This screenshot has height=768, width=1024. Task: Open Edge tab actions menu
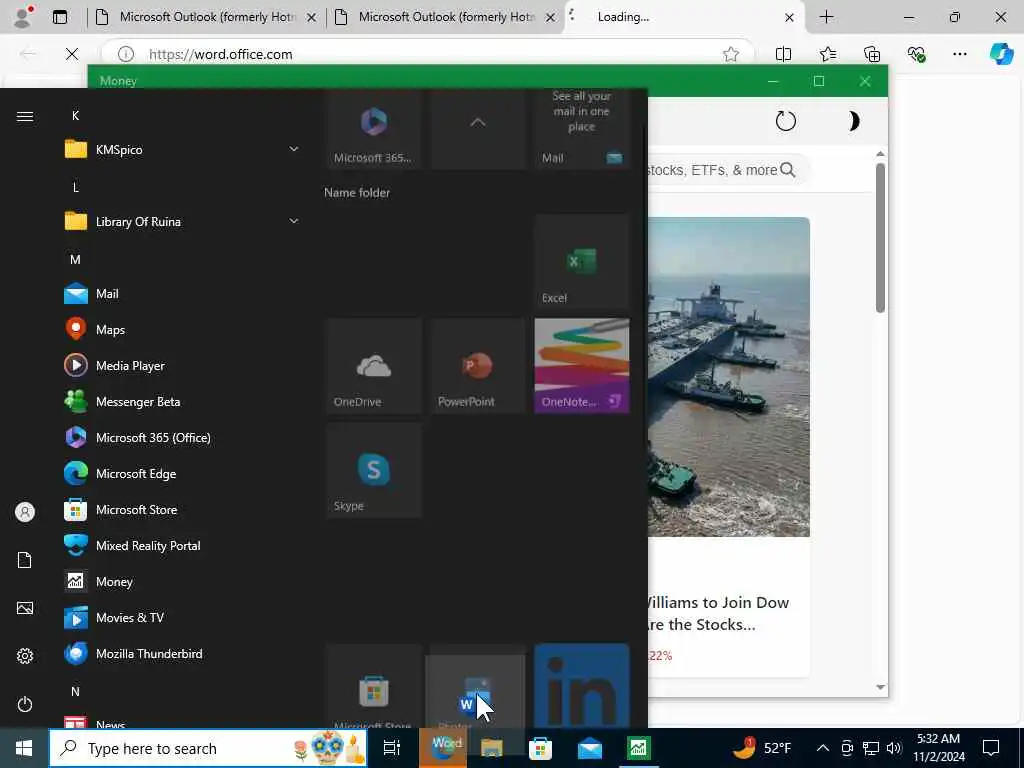[x=60, y=17]
